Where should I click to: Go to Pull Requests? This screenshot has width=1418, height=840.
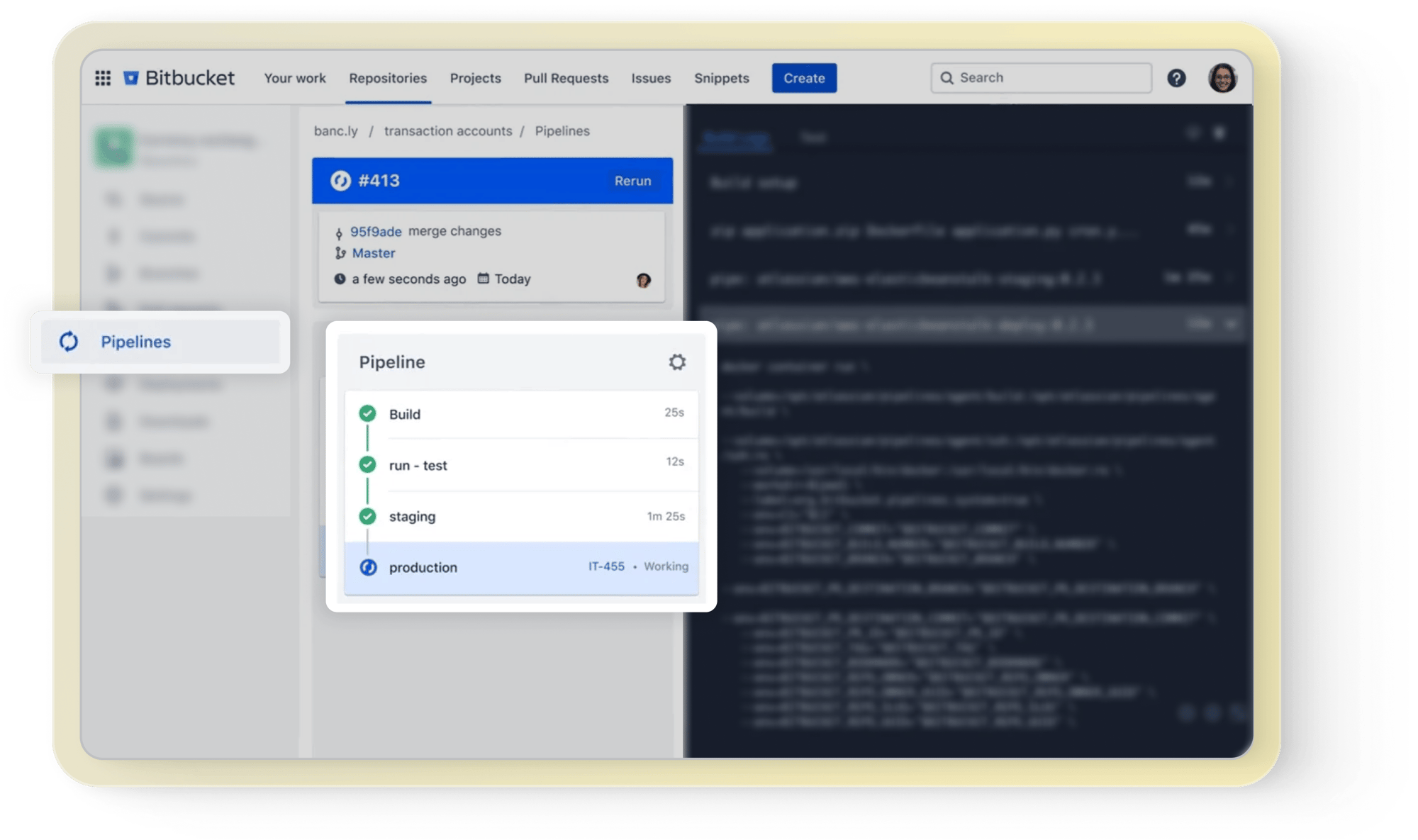(x=566, y=78)
